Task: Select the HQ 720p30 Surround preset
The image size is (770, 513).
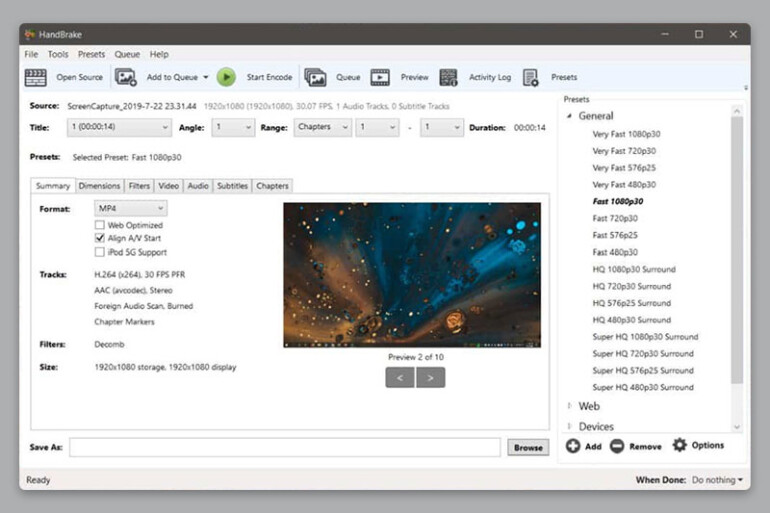Action: (632, 286)
